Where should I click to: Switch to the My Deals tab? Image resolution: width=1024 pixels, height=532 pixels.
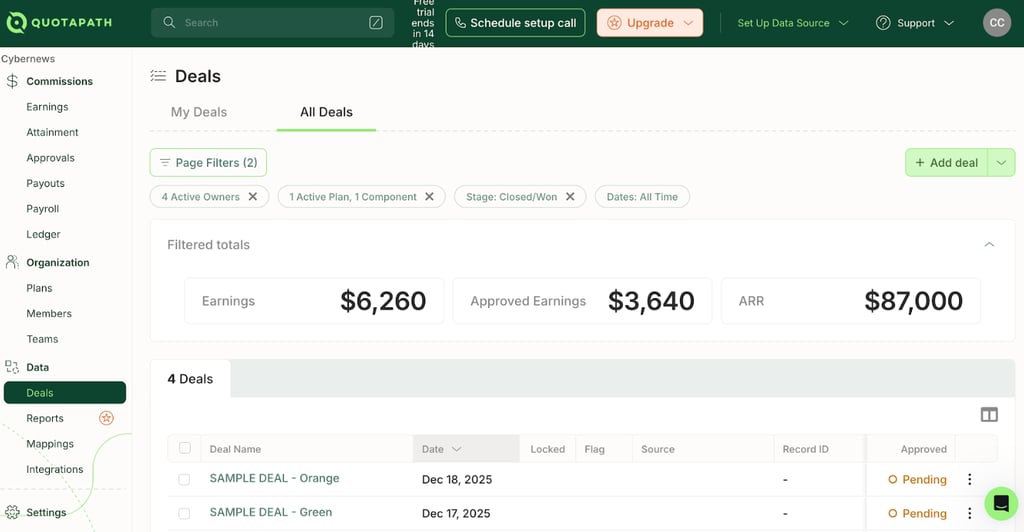click(199, 112)
